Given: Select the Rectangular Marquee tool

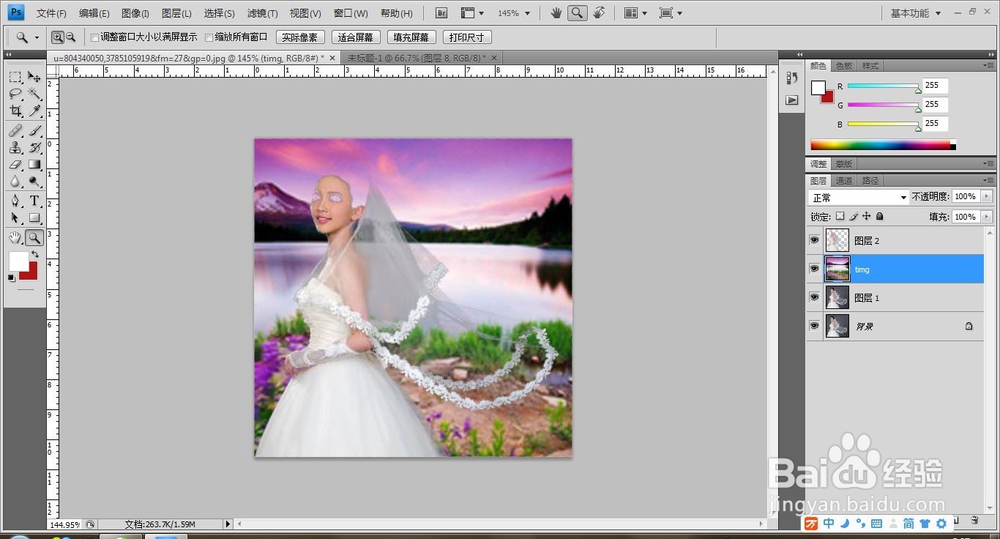Looking at the screenshot, I should [x=15, y=77].
